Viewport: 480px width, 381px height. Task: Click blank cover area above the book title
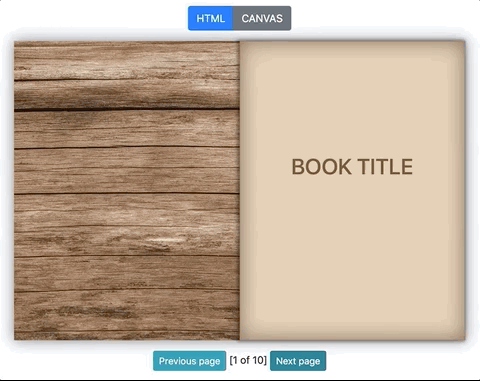tap(352, 100)
